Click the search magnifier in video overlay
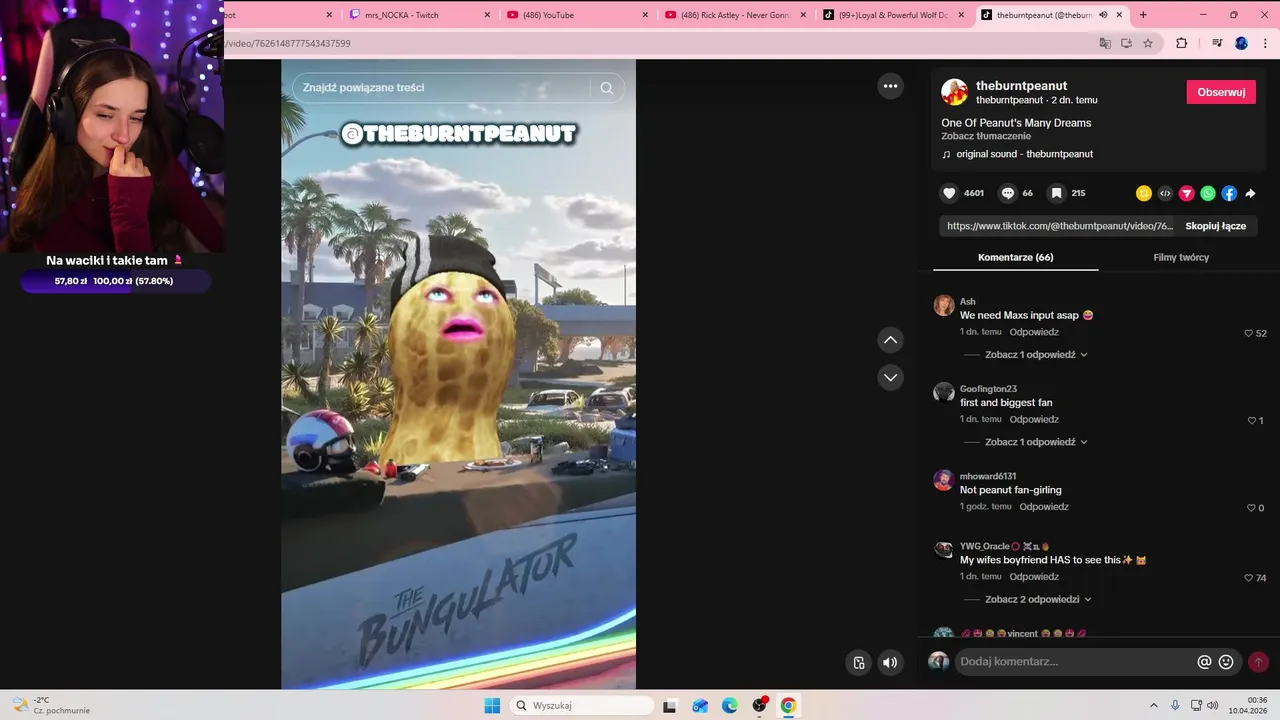 [x=606, y=88]
